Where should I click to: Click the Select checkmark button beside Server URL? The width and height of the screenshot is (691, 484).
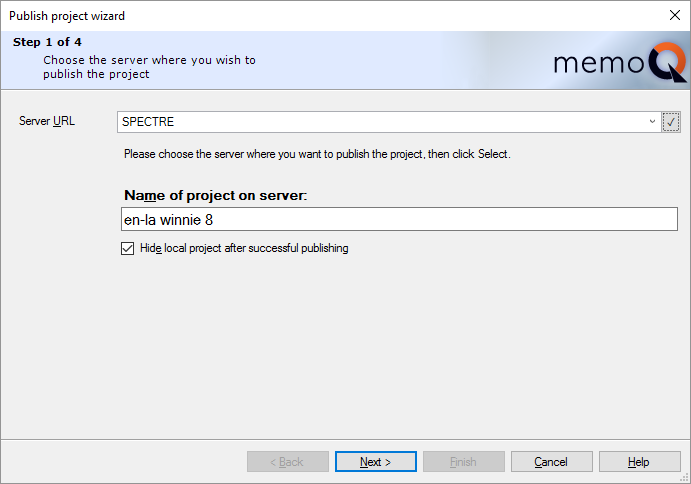[671, 122]
